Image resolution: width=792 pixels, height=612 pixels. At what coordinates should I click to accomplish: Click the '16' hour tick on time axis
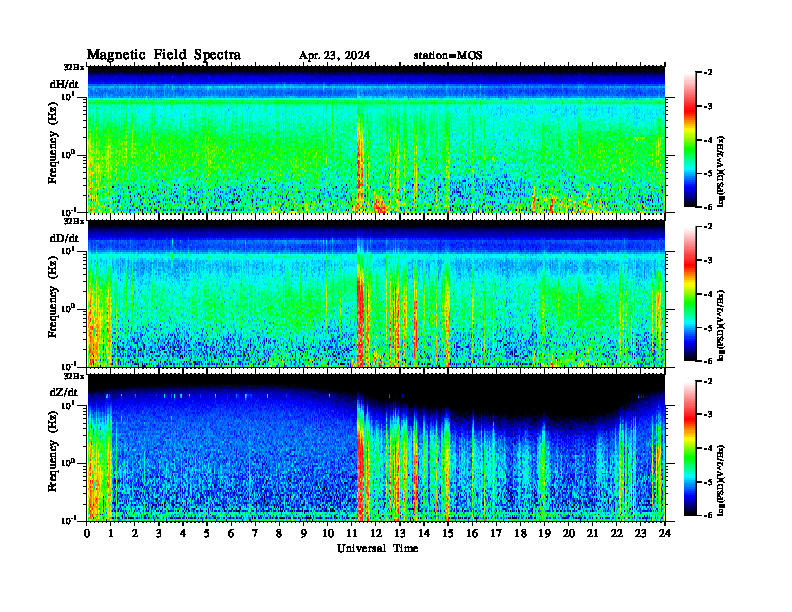click(x=472, y=533)
